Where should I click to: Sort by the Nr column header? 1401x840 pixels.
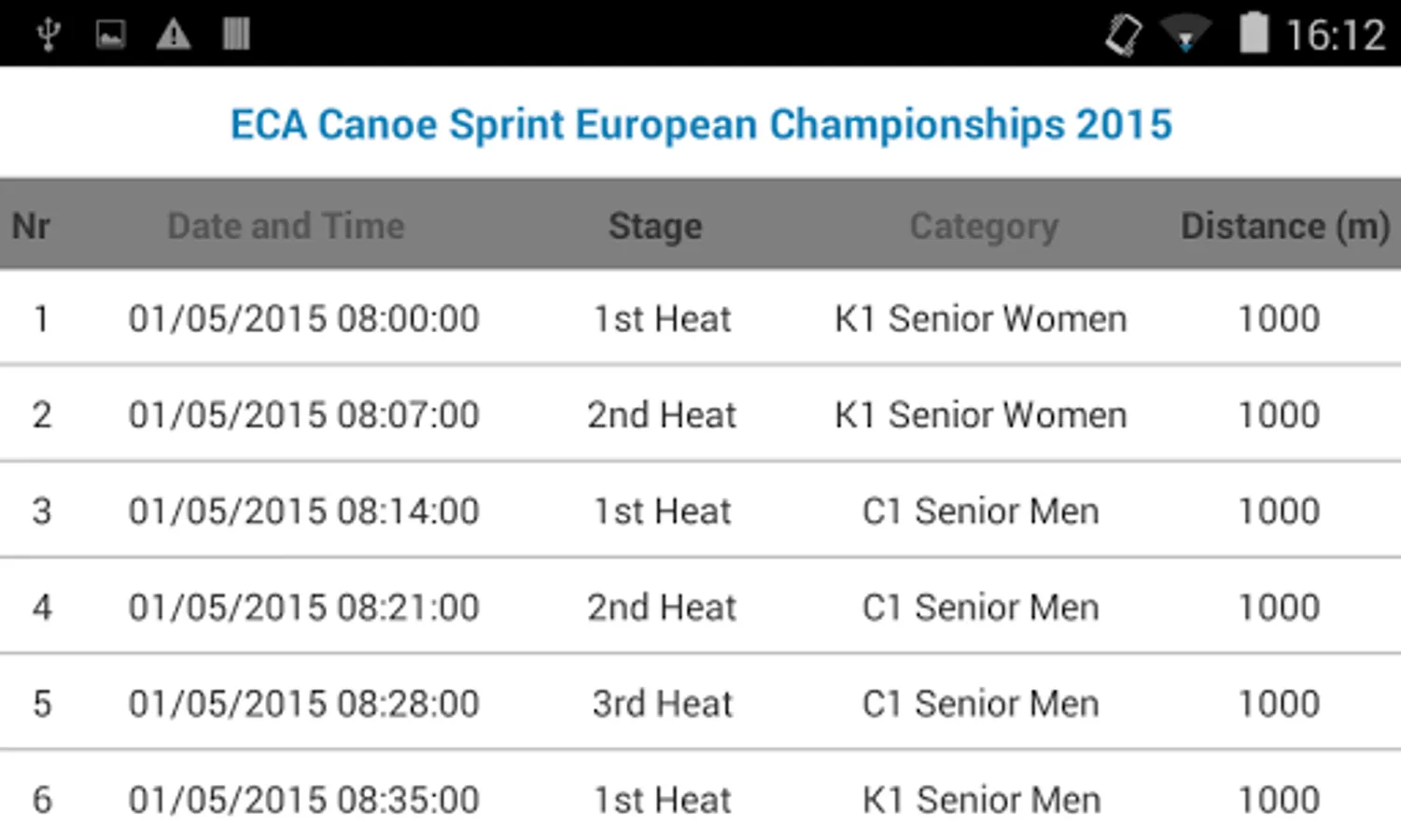pyautogui.click(x=31, y=226)
